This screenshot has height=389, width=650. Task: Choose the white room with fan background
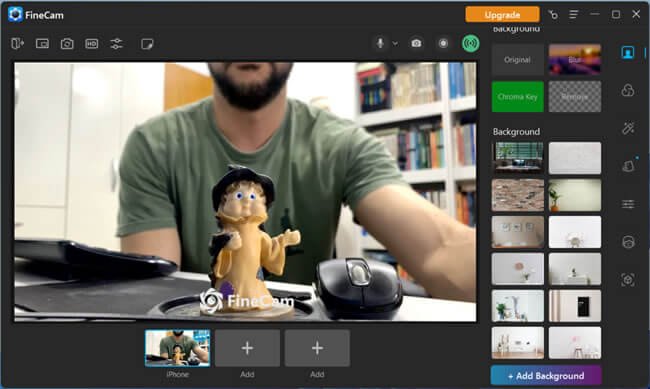[x=575, y=232]
